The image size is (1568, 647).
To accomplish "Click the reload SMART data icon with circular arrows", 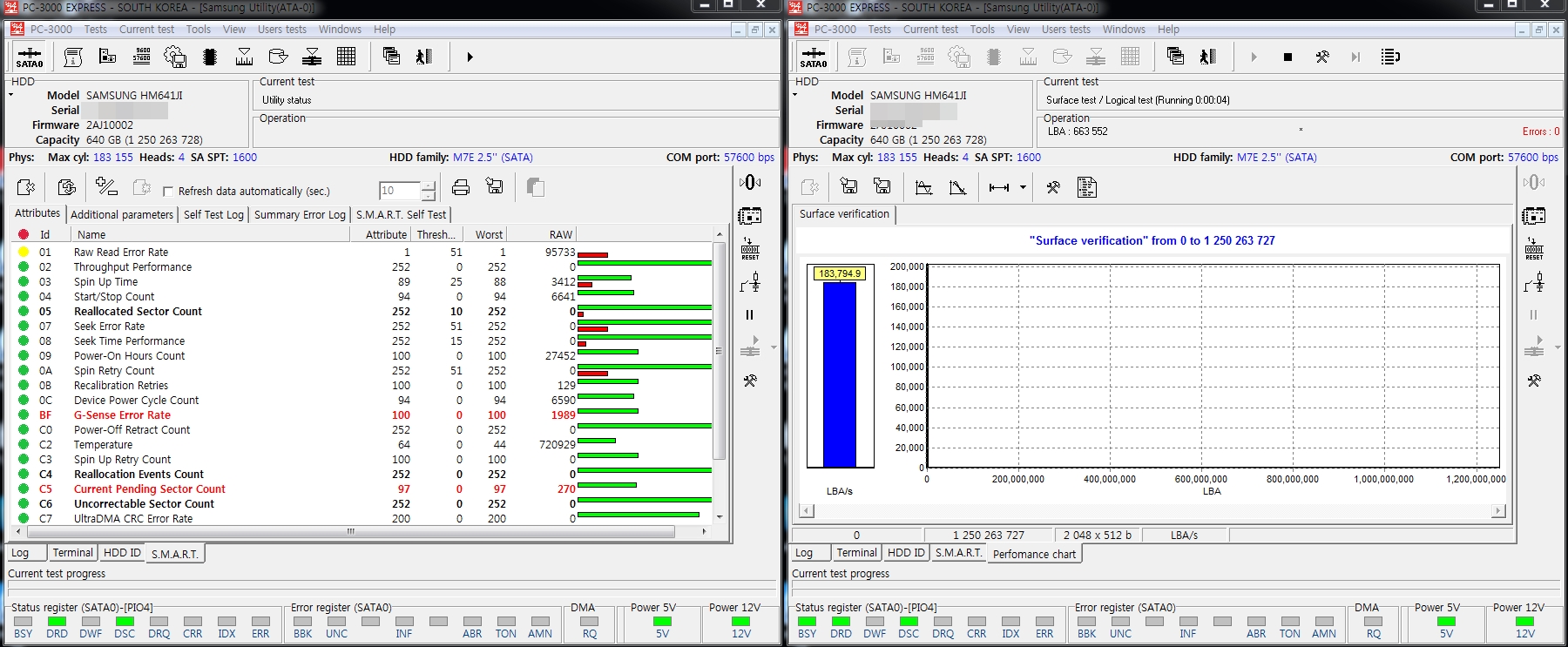I will click(x=66, y=187).
